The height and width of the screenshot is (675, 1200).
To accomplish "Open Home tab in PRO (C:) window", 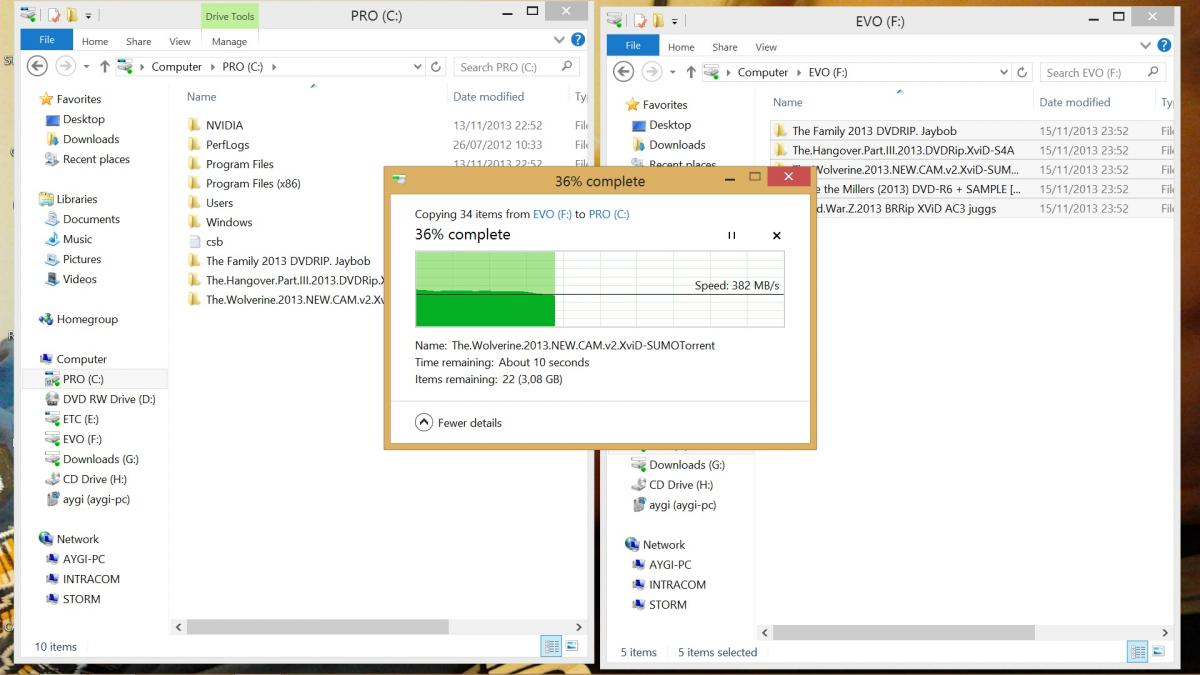I will pyautogui.click(x=95, y=41).
